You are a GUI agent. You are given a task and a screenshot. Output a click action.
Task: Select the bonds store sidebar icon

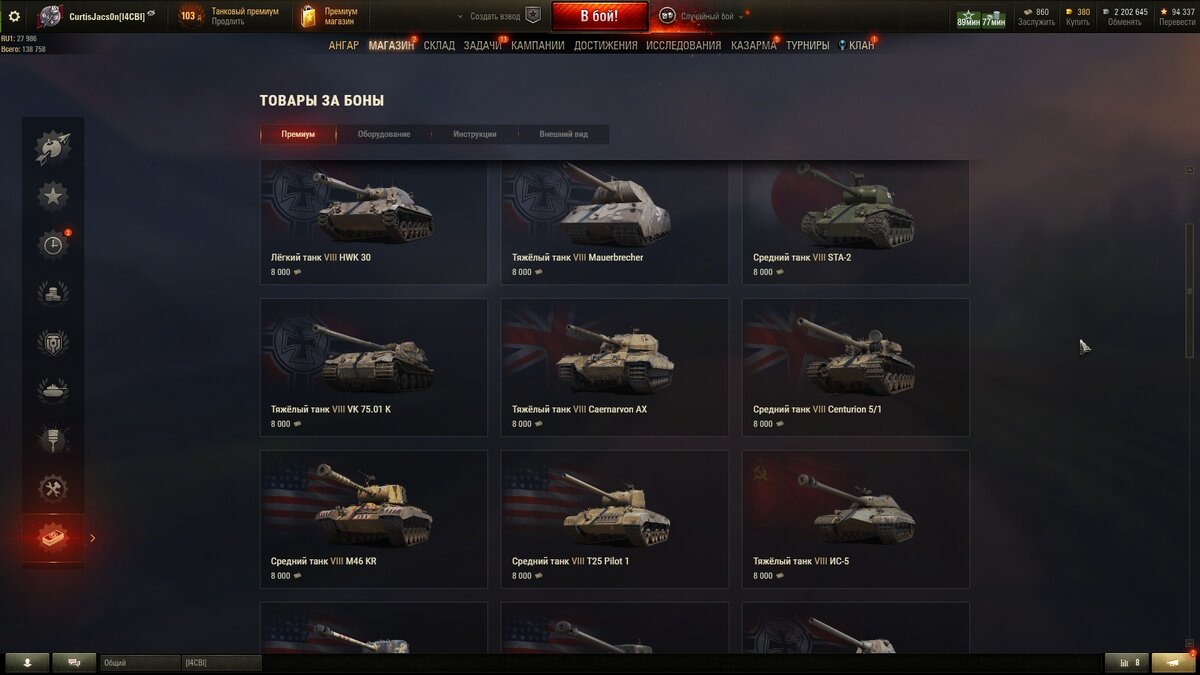pyautogui.click(x=53, y=538)
